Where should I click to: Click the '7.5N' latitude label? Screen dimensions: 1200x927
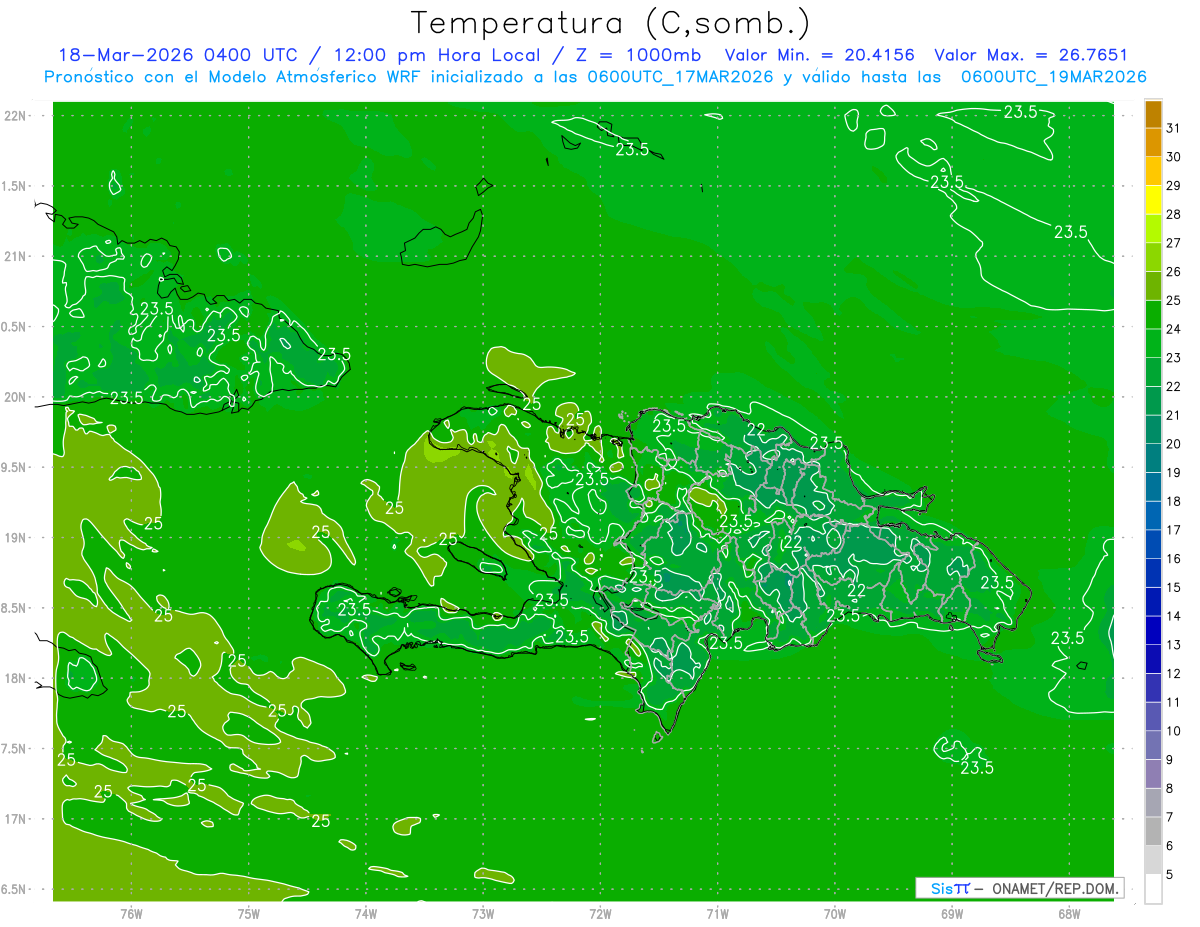point(15,749)
